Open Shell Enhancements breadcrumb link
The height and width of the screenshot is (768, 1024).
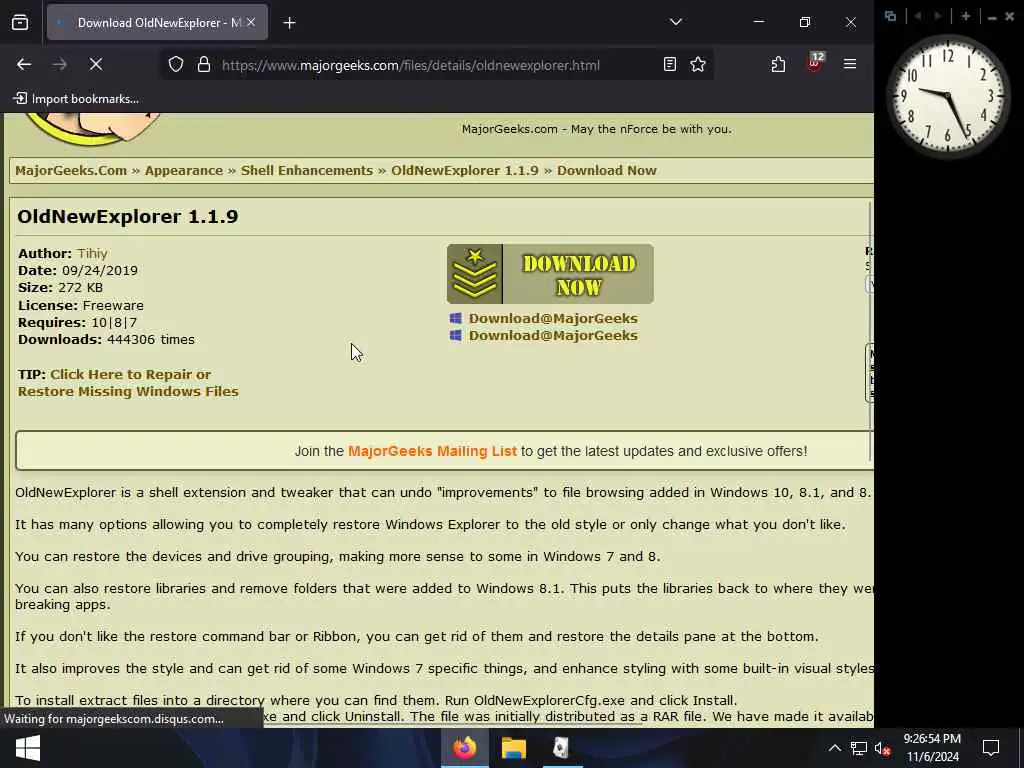307,170
